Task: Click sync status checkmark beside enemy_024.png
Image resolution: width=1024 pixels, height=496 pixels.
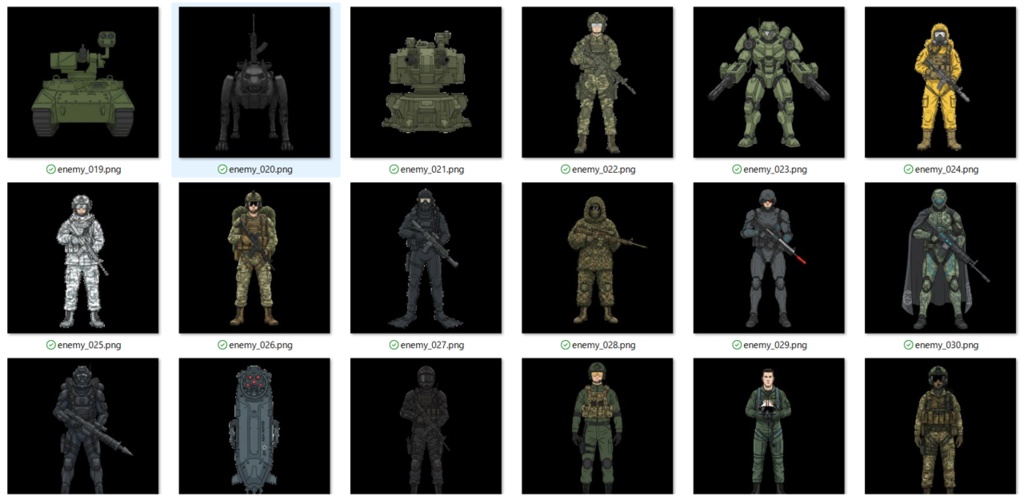Action: tap(908, 170)
